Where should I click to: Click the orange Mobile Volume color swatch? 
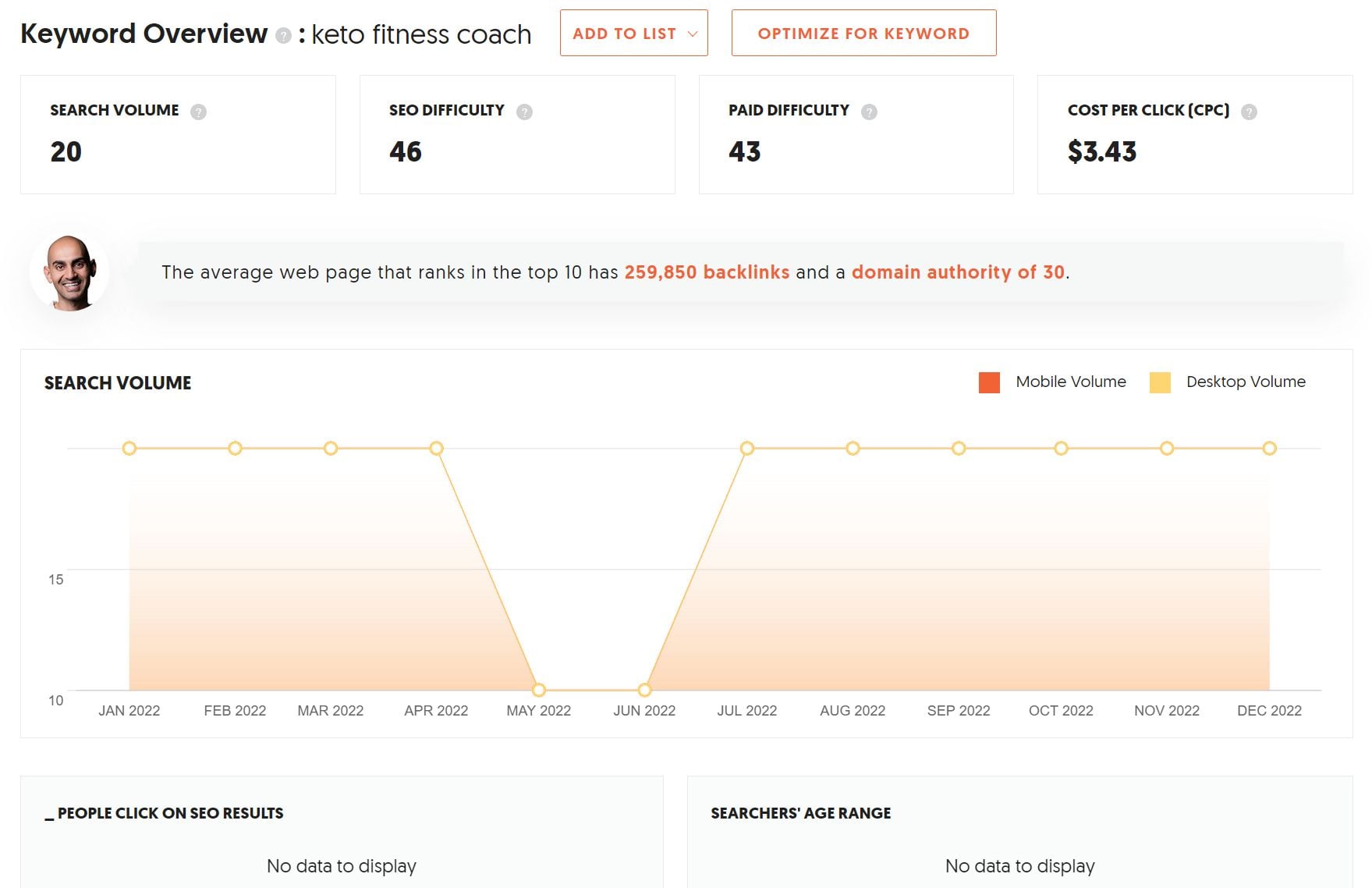tap(988, 382)
